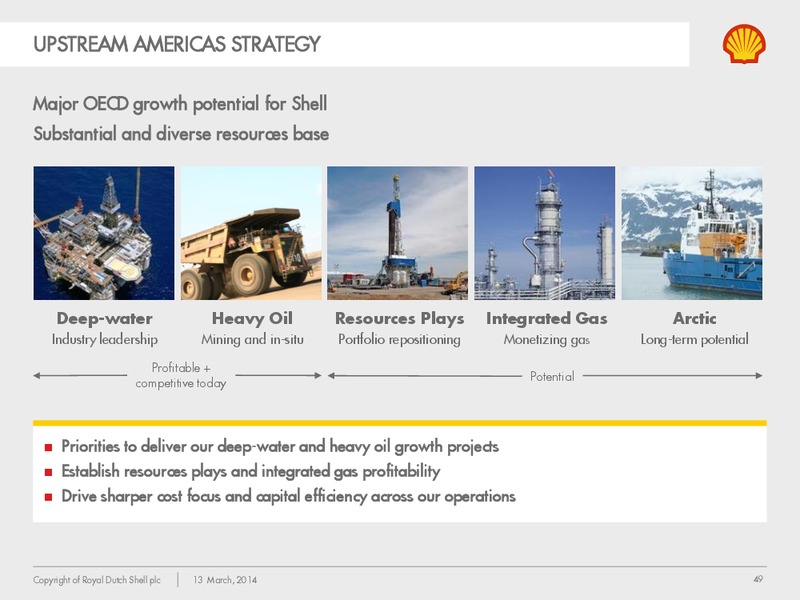Click 'Major OECD growth potential for Shell'
This screenshot has width=800, height=600.
click(180, 104)
